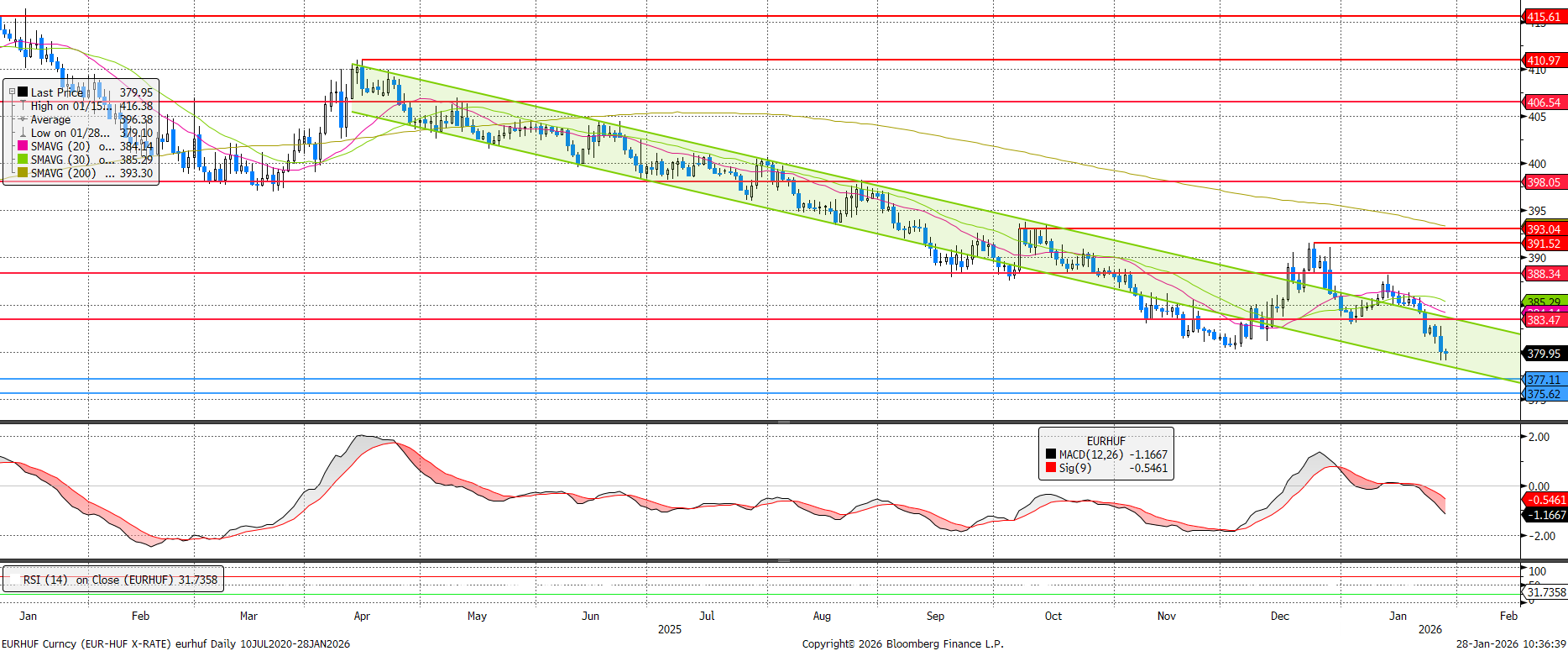This screenshot has width=1568, height=651.
Task: Select the 410.97 resistance level tag
Action: pyautogui.click(x=1544, y=60)
